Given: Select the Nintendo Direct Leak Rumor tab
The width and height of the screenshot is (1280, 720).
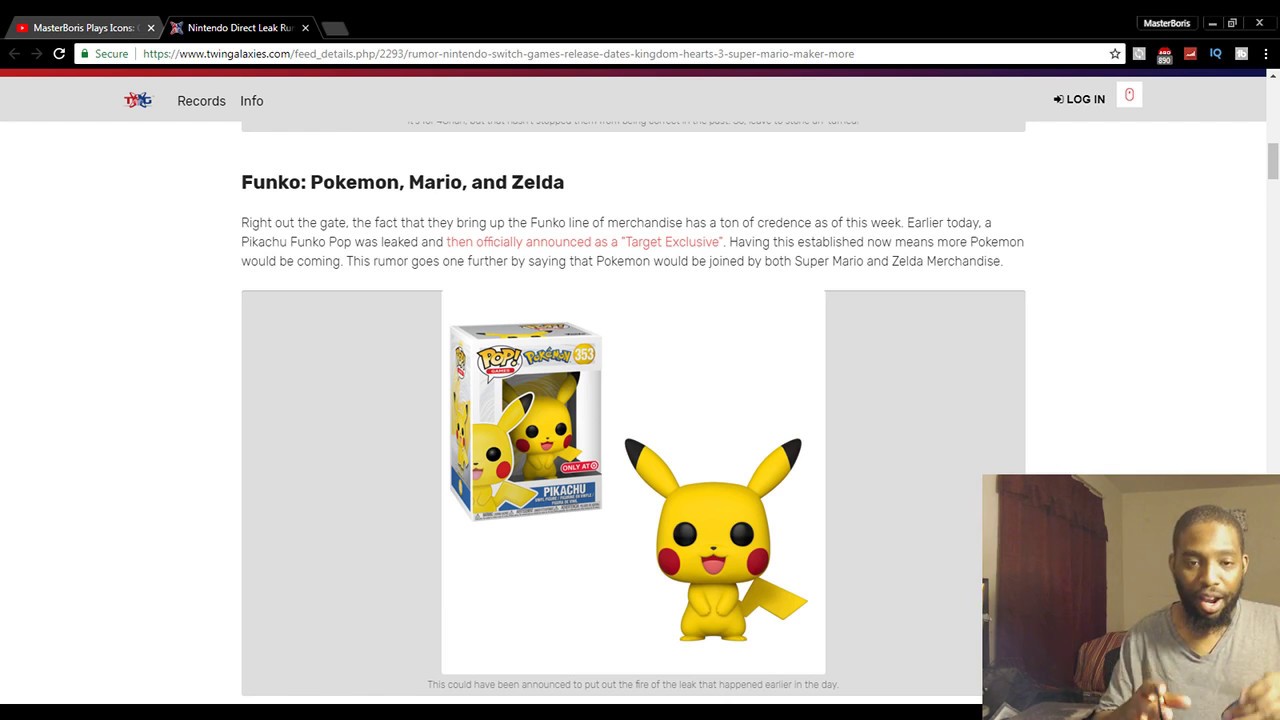Looking at the screenshot, I should 240,28.
